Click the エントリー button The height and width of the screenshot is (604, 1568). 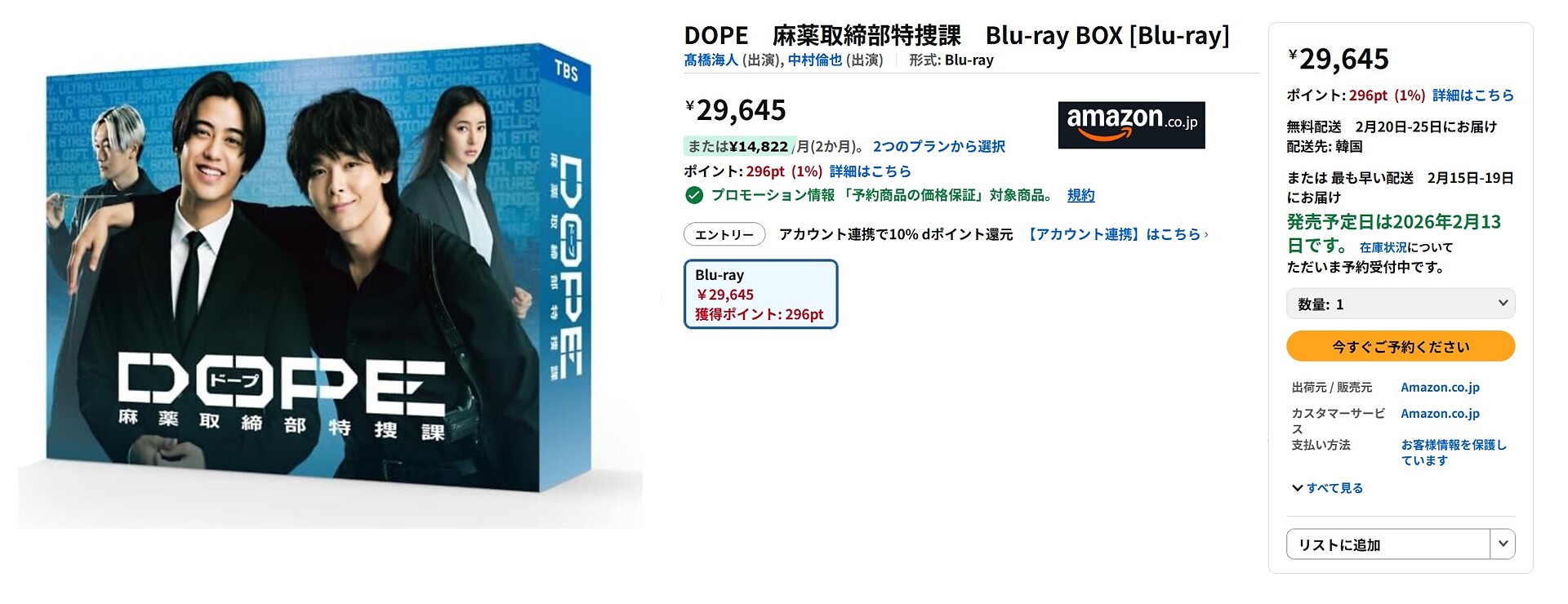[724, 234]
